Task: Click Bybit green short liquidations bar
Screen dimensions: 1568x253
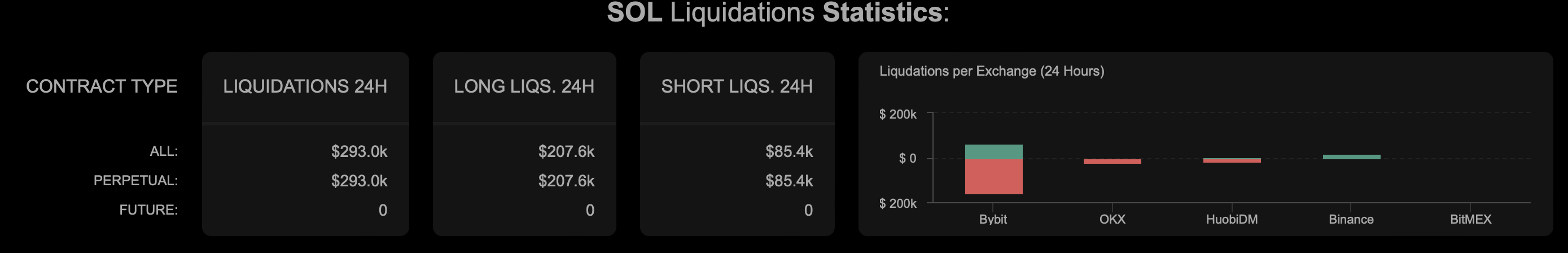Action: pyautogui.click(x=993, y=152)
